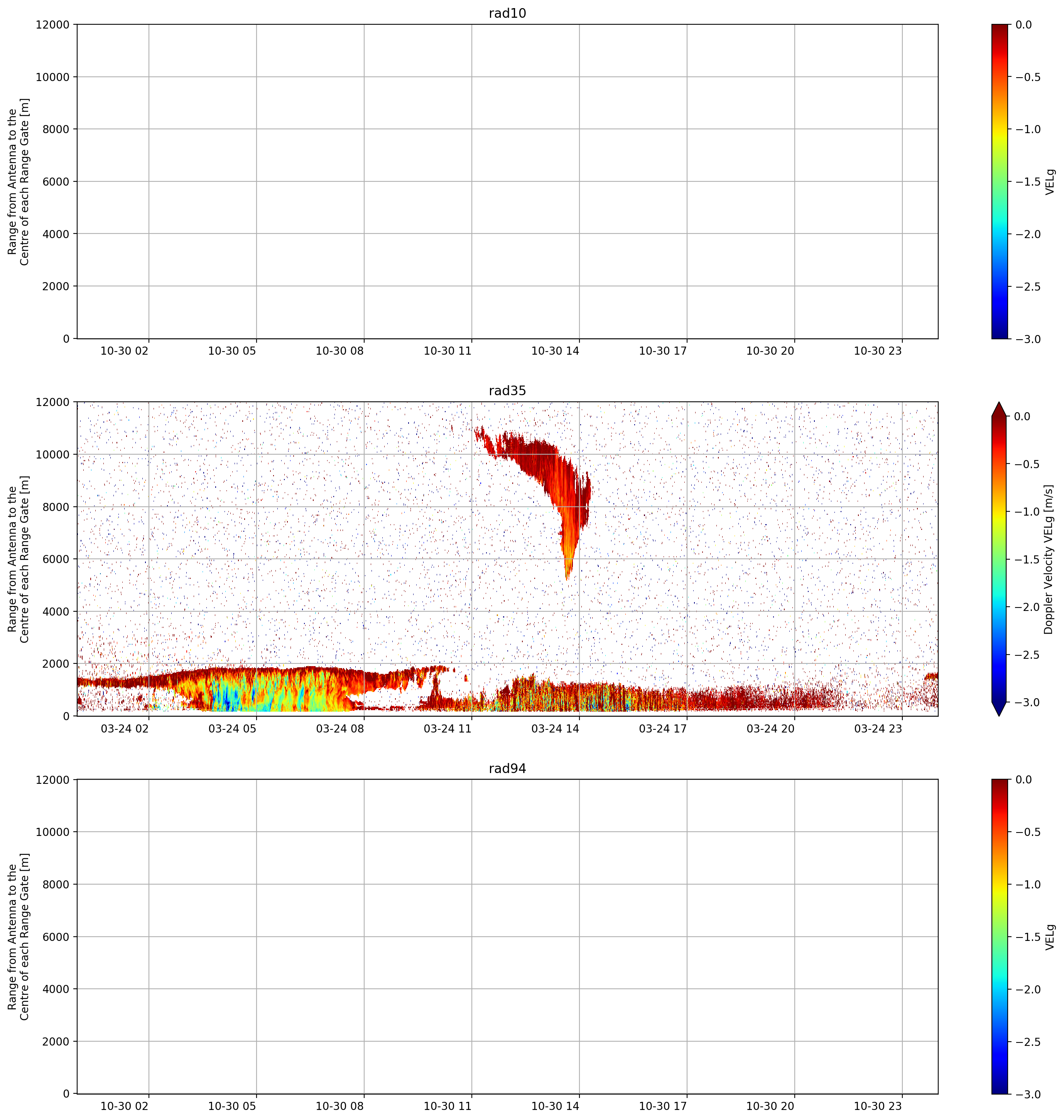Click the rad94 plot title
Viewport: 1064px width, 1120px height.
pyautogui.click(x=507, y=768)
